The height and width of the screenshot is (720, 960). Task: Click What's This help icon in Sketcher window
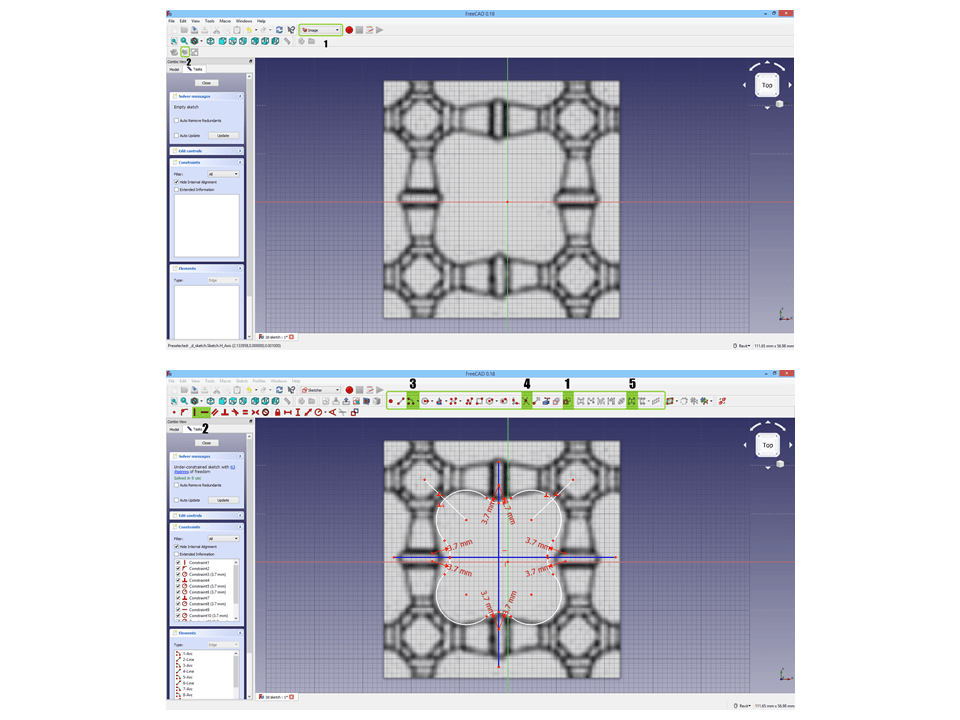click(291, 390)
